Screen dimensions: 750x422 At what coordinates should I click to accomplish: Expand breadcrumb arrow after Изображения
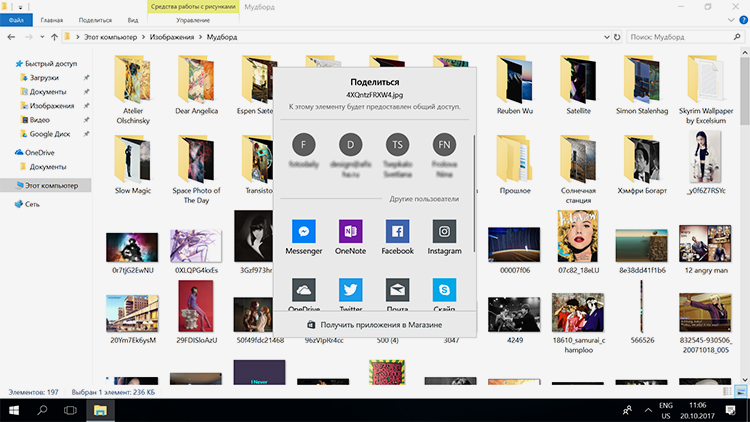(200, 37)
